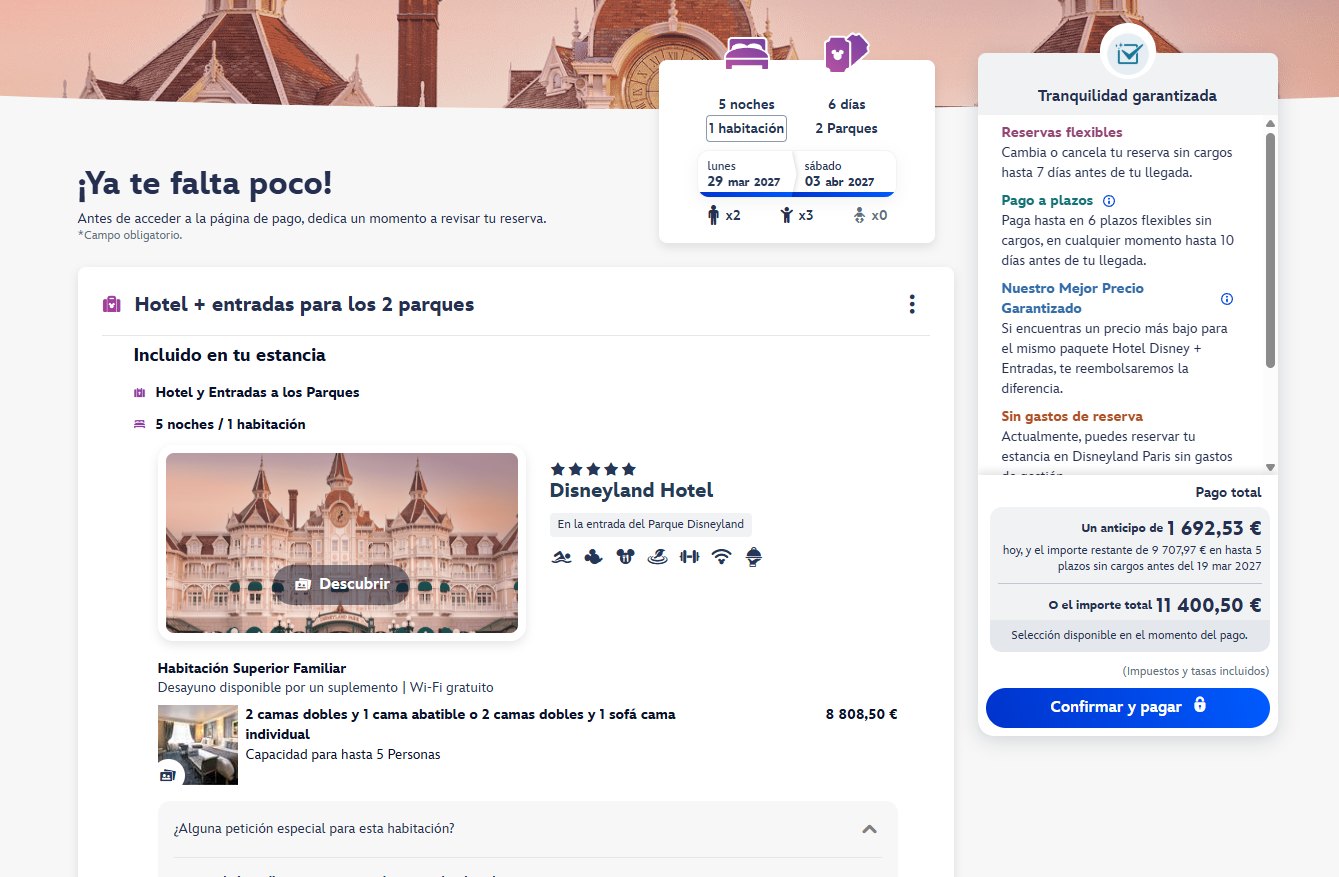1339x877 pixels.
Task: Click the purple bed icon above 5 noches
Action: [x=746, y=53]
